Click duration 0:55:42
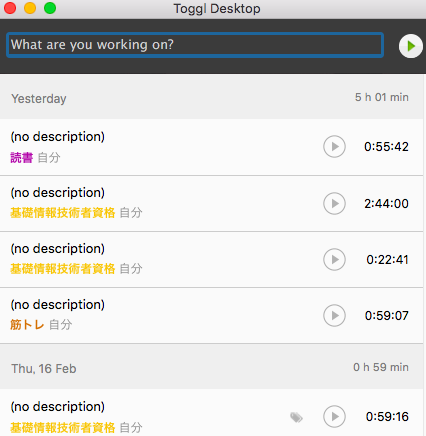 [x=386, y=147]
